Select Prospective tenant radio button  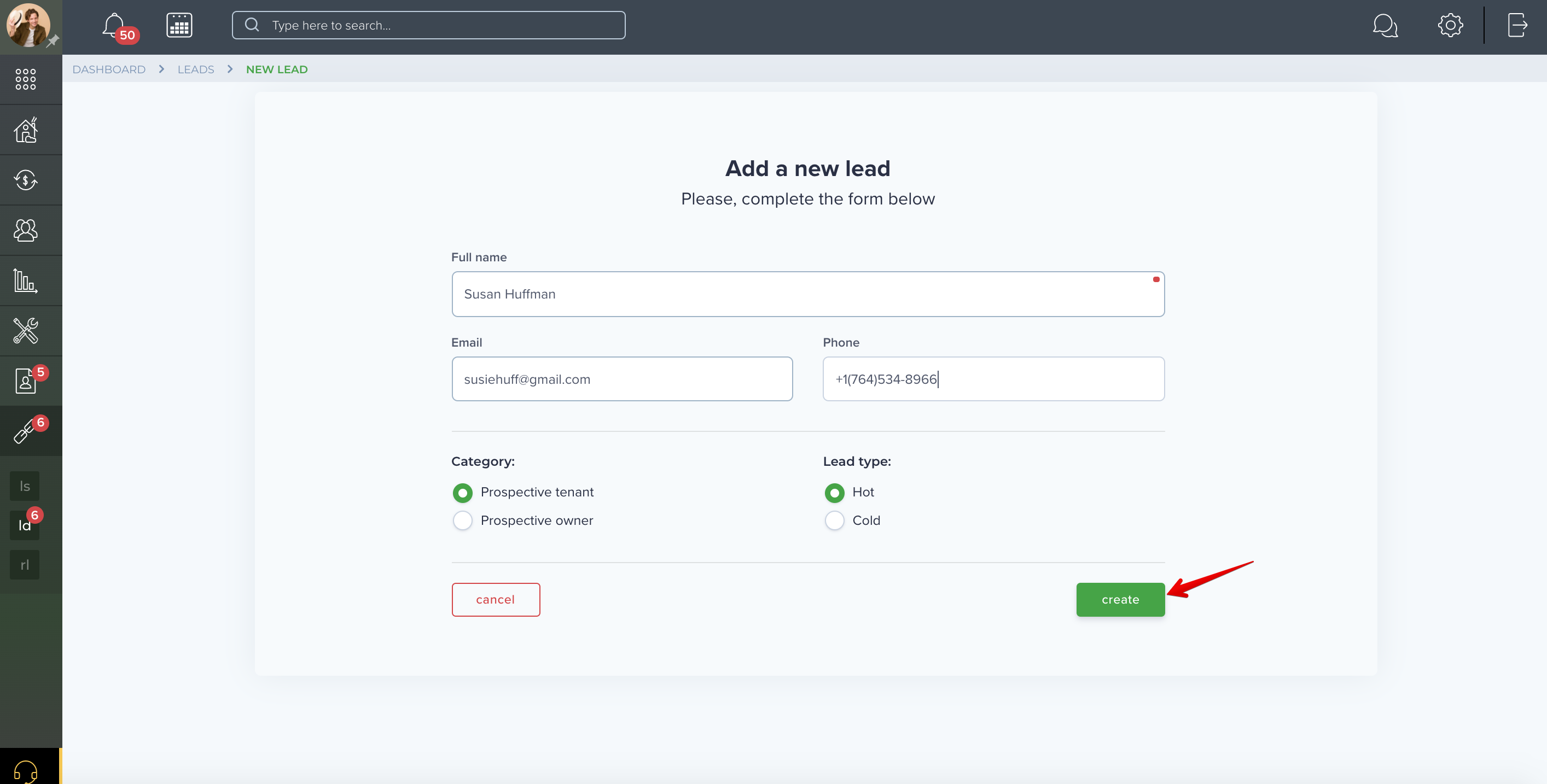462,493
